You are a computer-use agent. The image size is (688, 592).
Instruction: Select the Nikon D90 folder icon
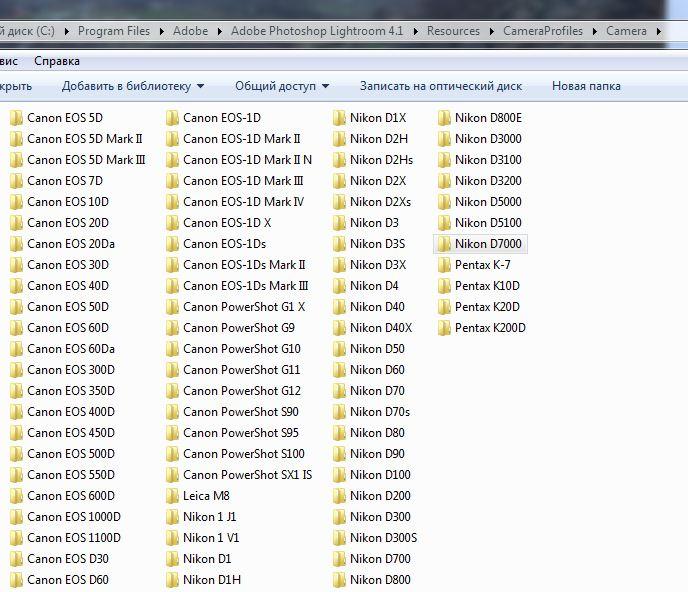pos(339,454)
